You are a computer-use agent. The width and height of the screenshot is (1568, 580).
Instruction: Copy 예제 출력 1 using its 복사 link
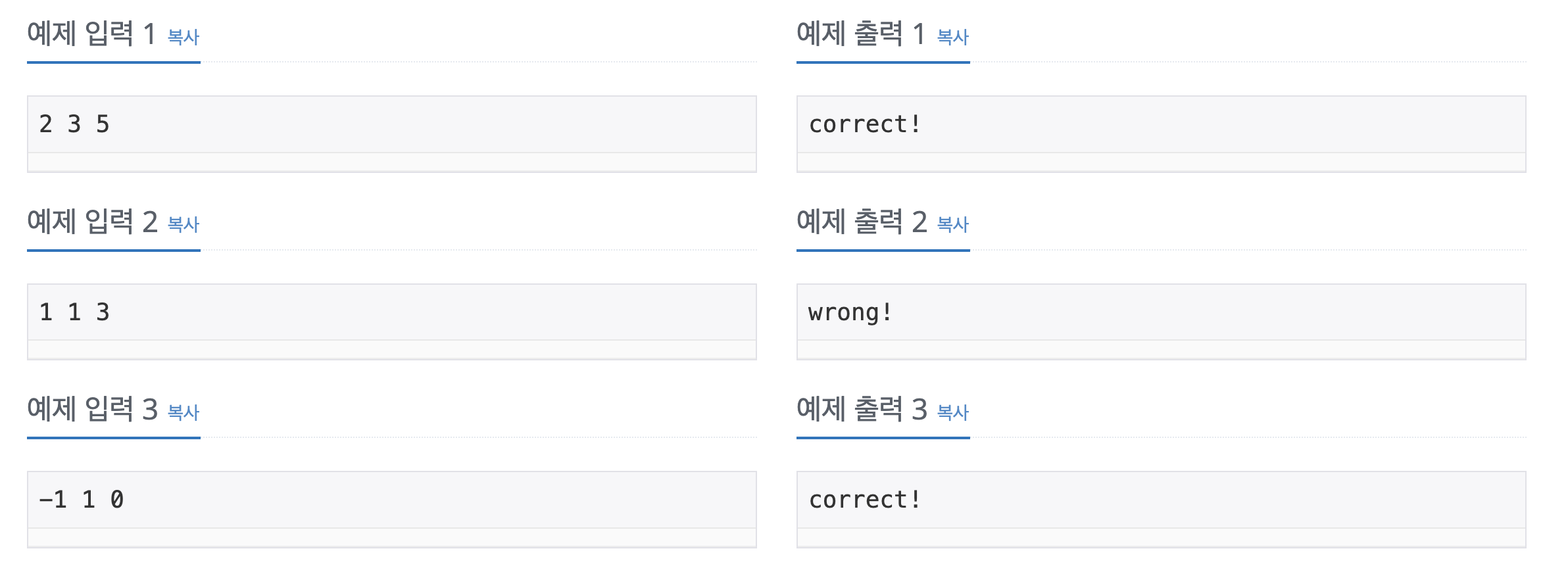pyautogui.click(x=952, y=37)
